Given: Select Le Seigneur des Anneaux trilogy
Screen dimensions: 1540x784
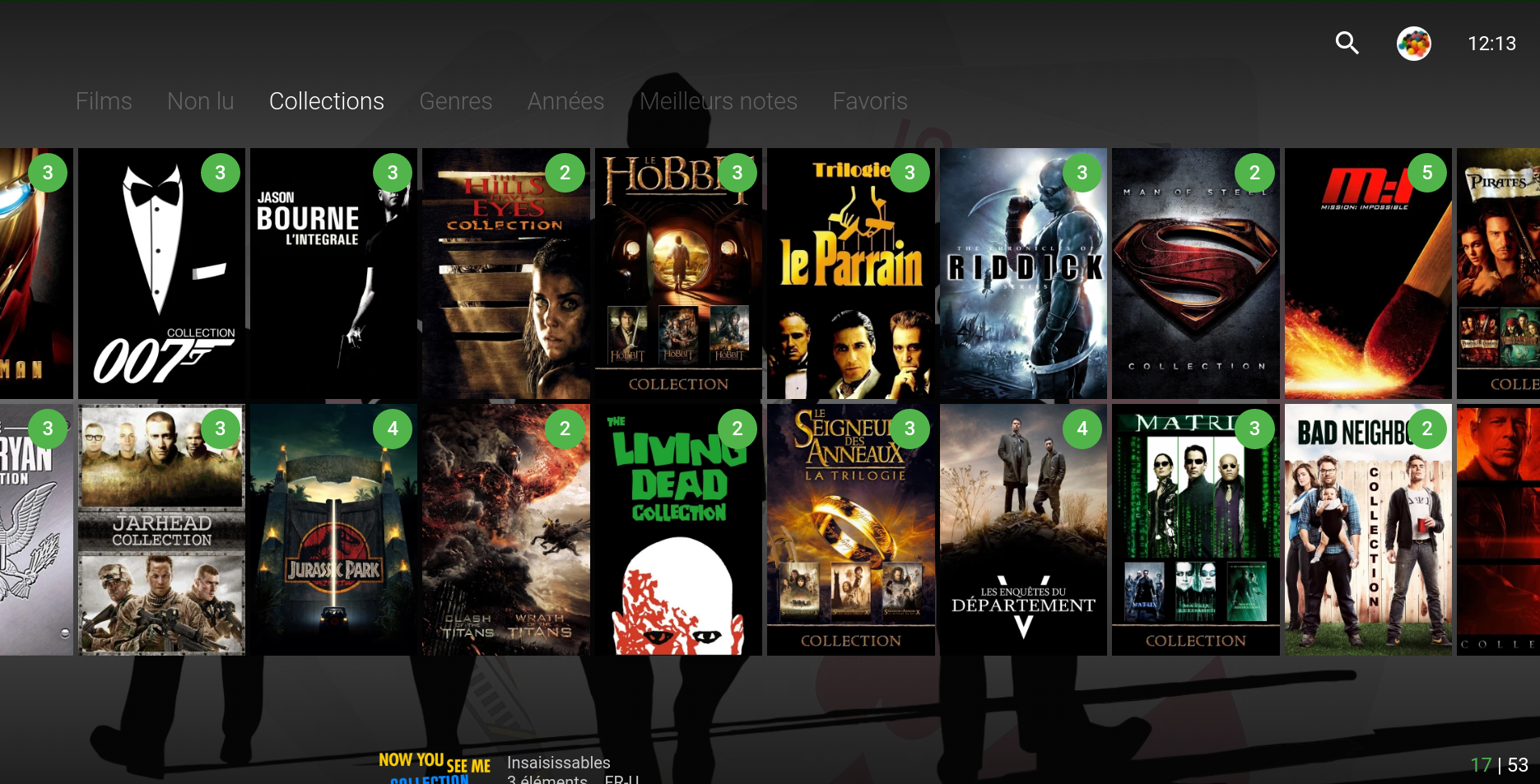Looking at the screenshot, I should [x=851, y=530].
